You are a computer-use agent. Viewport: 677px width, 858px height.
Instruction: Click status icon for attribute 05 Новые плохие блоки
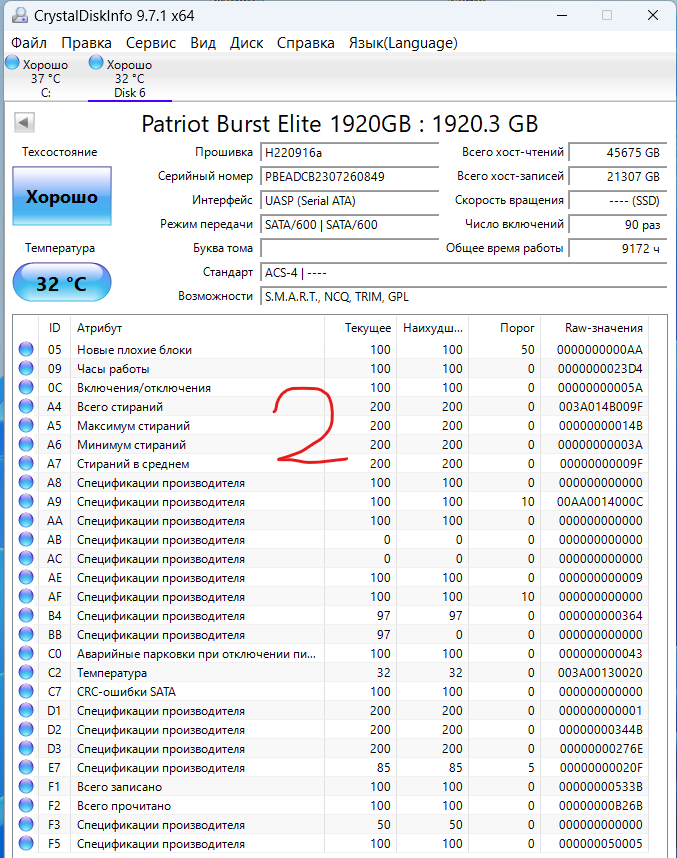point(26,349)
